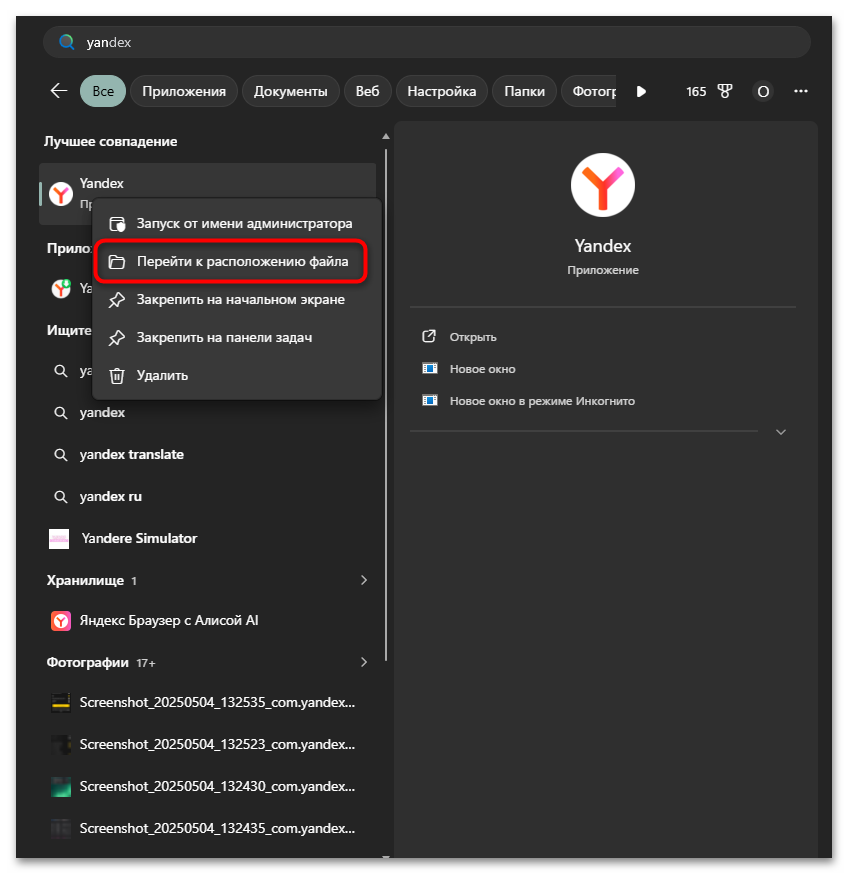The width and height of the screenshot is (848, 874).
Task: Open Яндекс Браузер с Алисой AI
Action: [x=207, y=620]
